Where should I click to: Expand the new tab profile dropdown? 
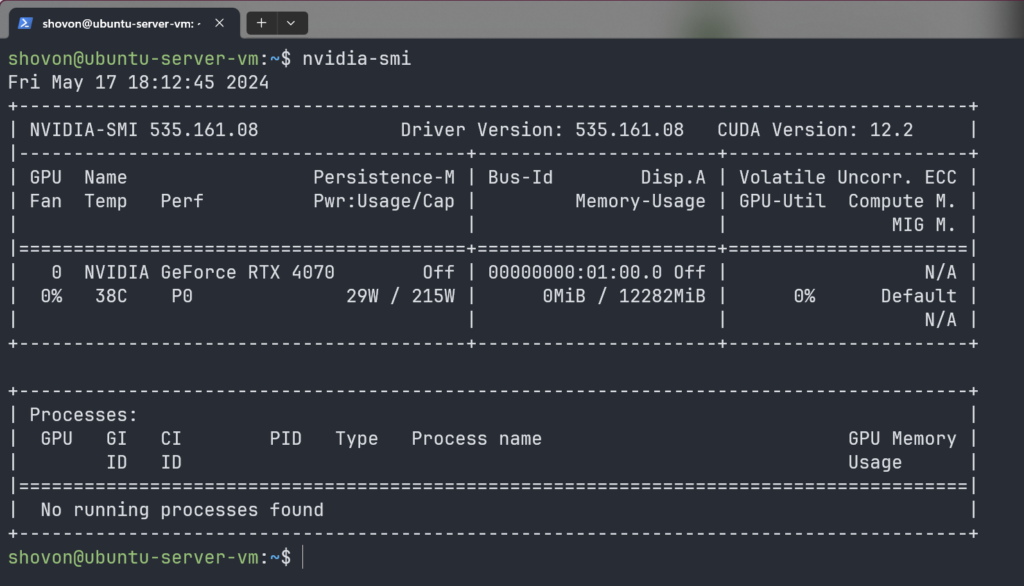[291, 23]
